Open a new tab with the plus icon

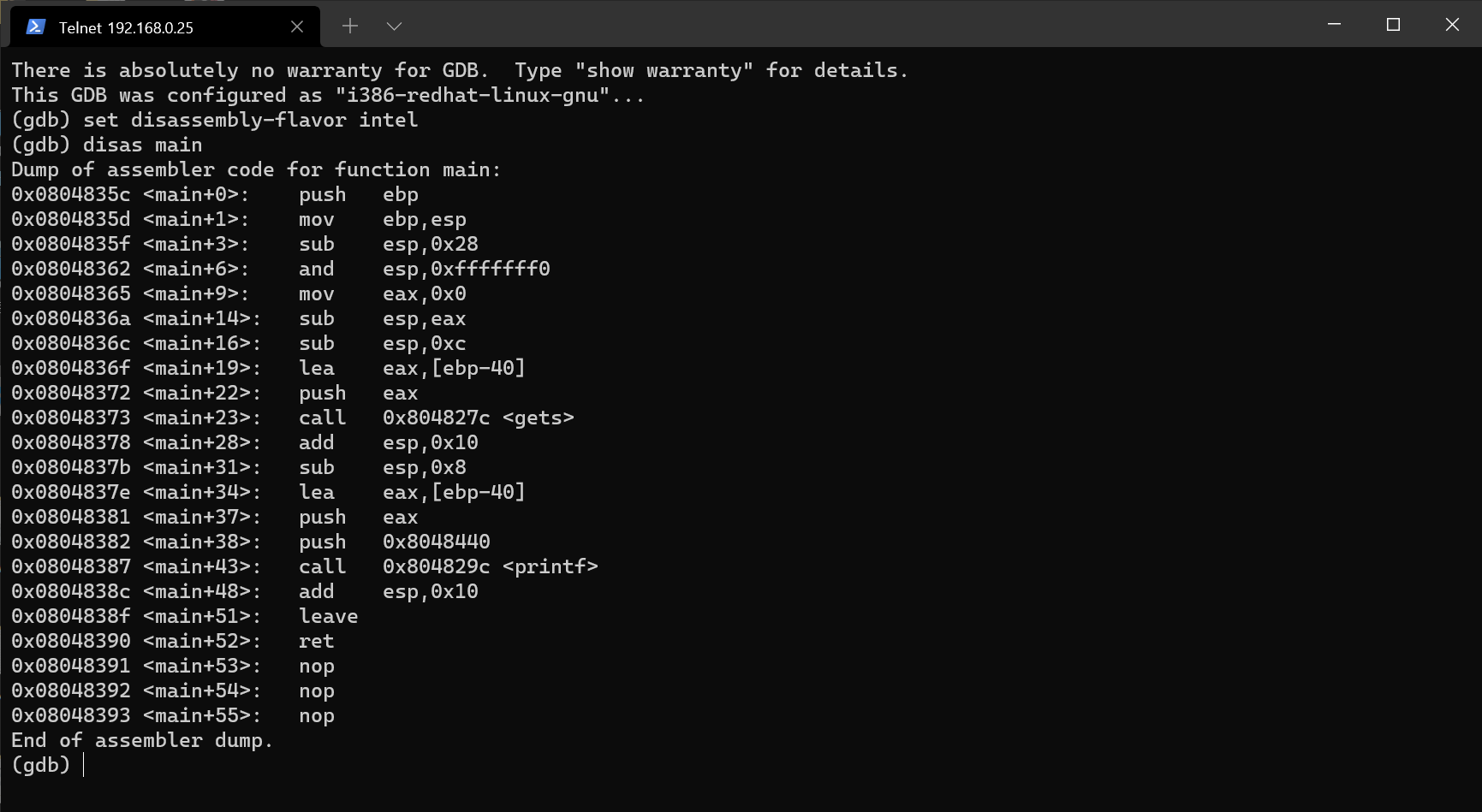tap(350, 26)
